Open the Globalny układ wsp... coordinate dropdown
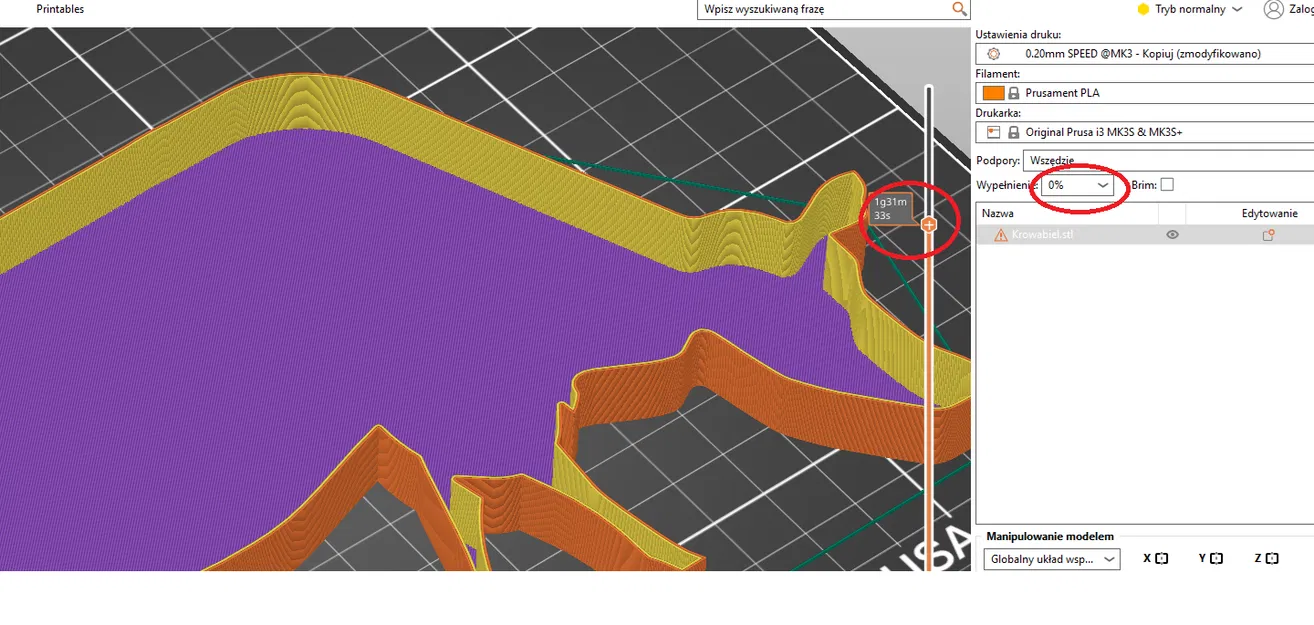This screenshot has width=1314, height=625. tap(1052, 559)
